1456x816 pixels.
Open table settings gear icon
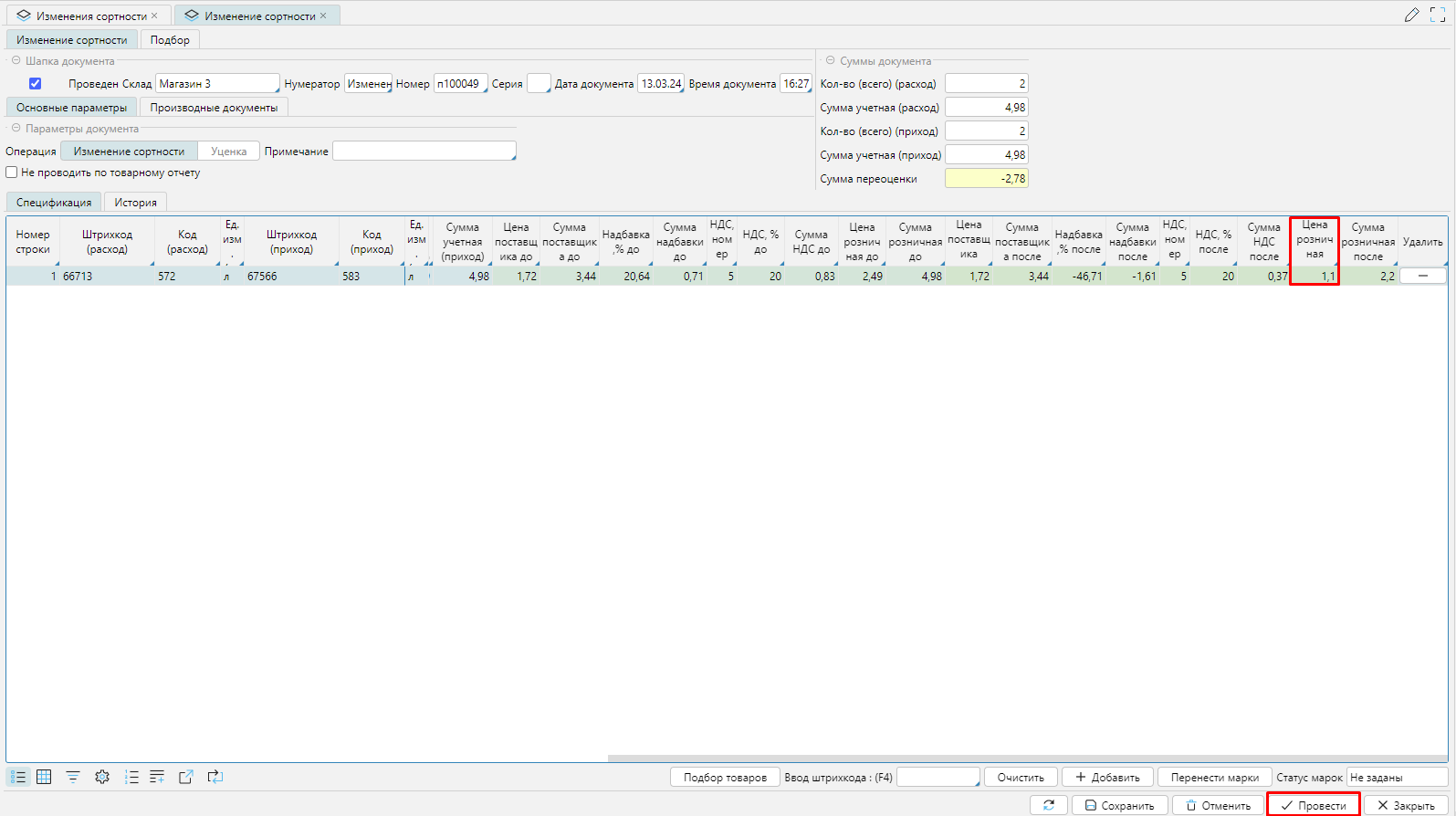coord(102,777)
